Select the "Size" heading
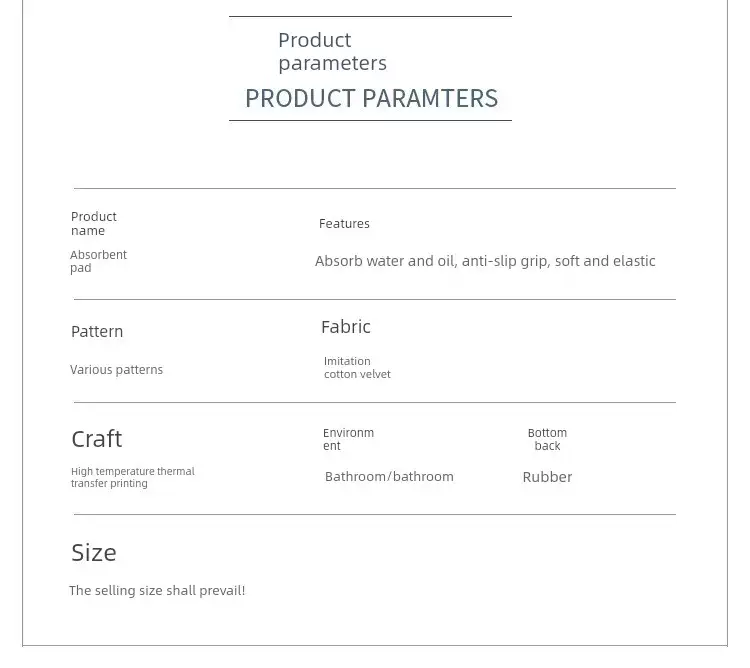Screen dimensions: 750x668 click(94, 552)
